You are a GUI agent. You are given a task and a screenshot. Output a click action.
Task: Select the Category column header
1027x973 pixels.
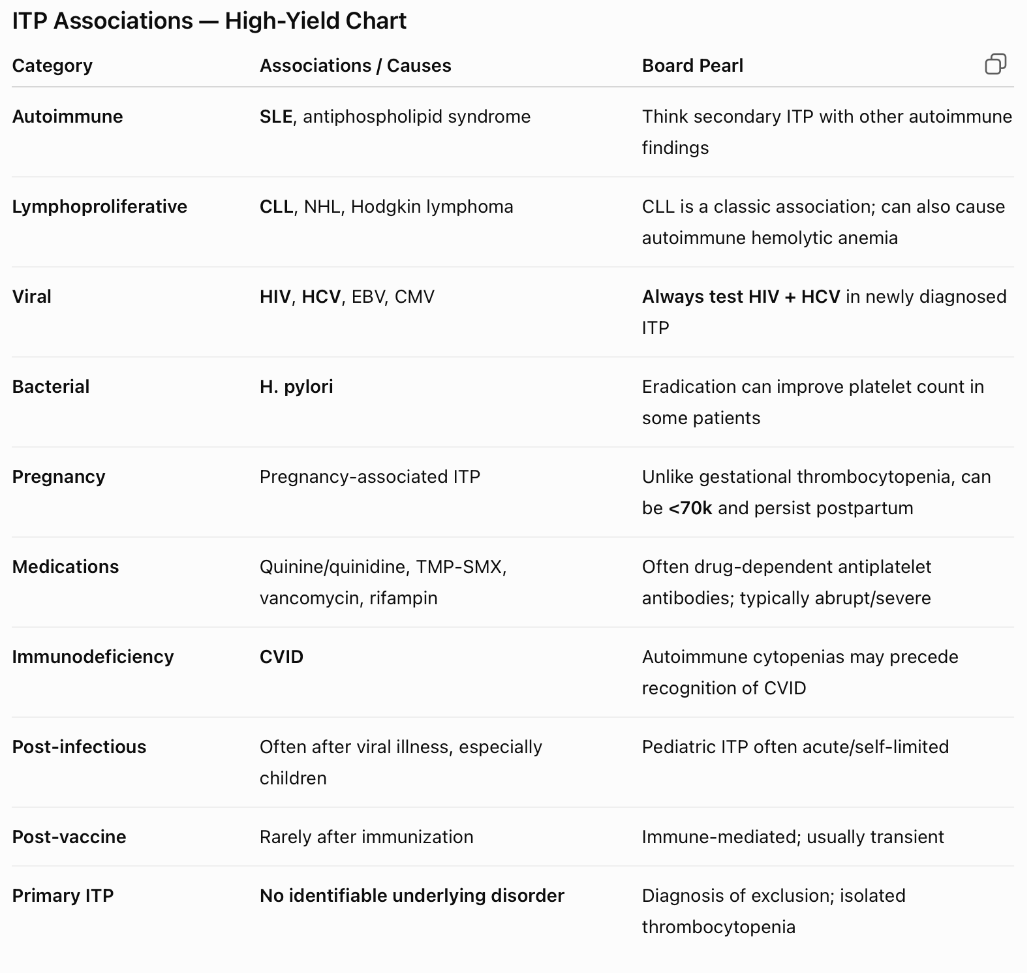pyautogui.click(x=52, y=65)
